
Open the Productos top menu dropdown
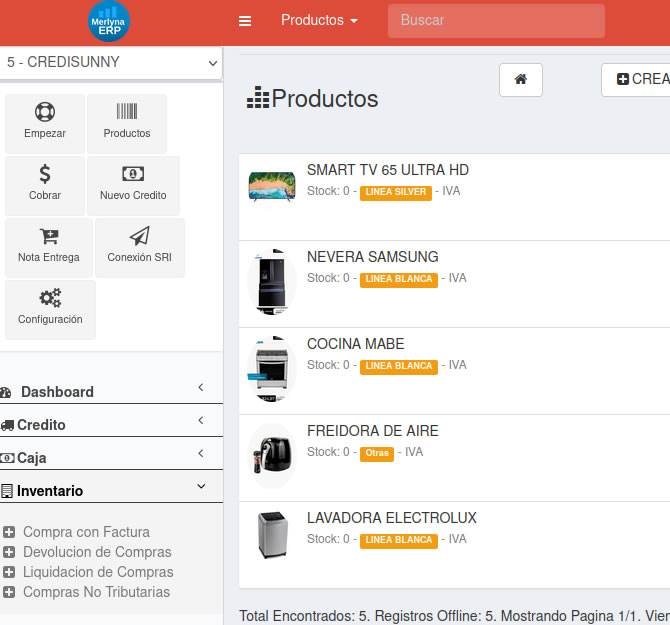tap(319, 21)
